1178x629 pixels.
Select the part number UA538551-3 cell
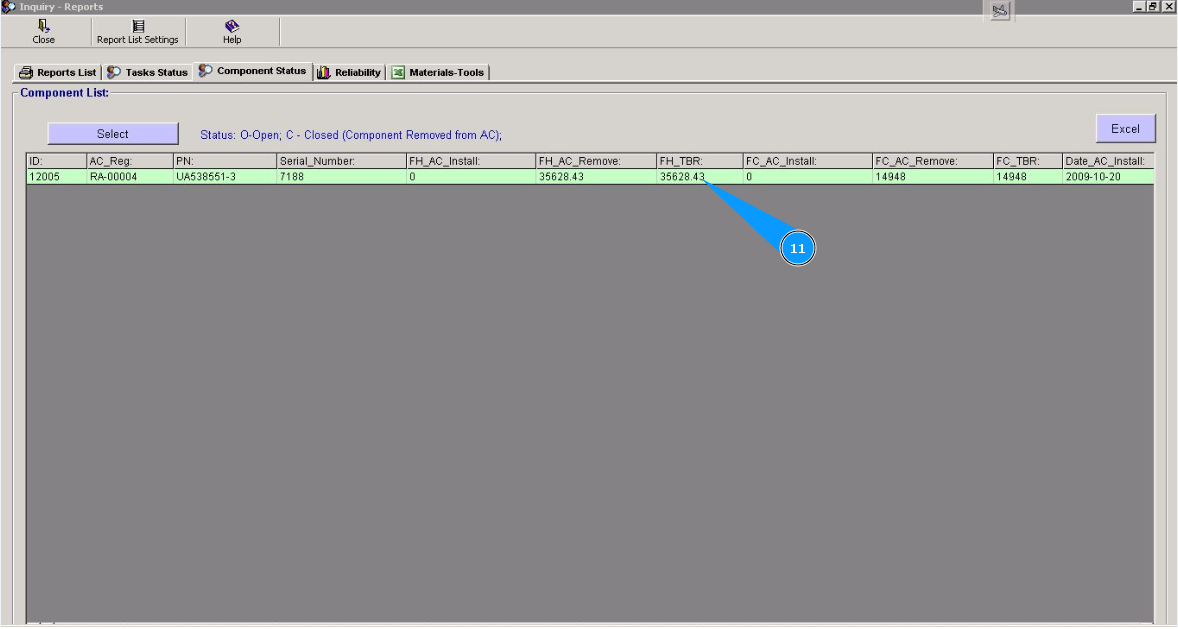[x=225, y=177]
